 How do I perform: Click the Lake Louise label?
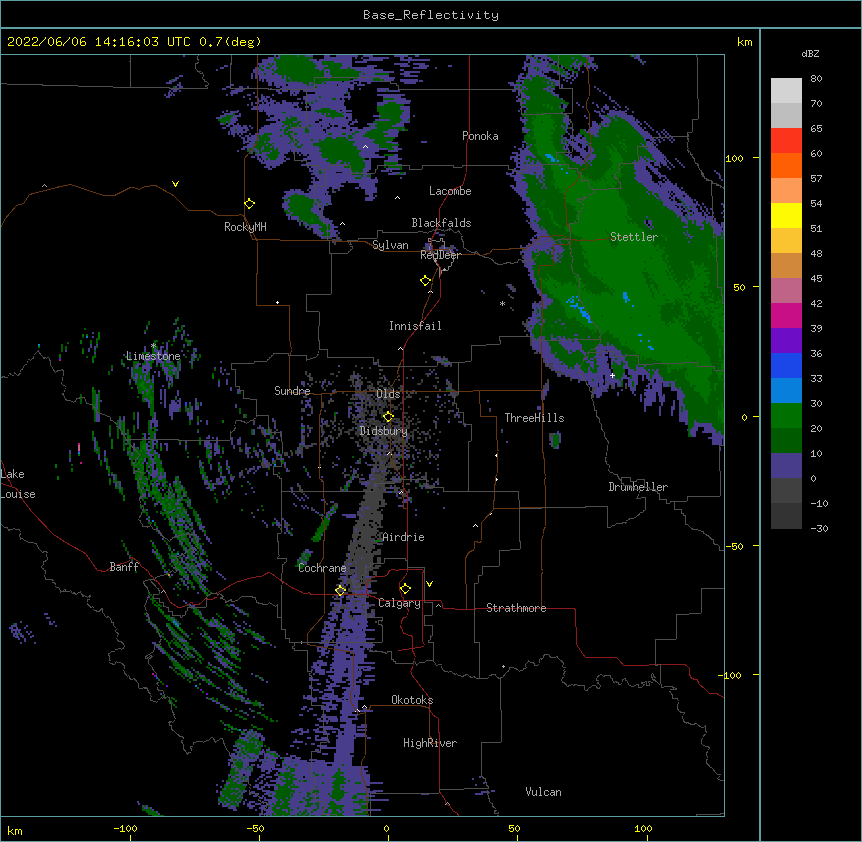coord(18,484)
